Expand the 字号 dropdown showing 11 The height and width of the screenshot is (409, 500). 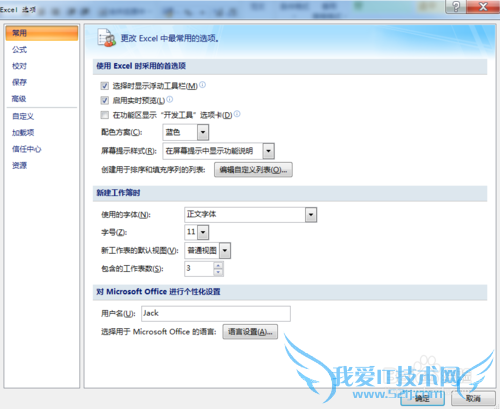coord(203,232)
